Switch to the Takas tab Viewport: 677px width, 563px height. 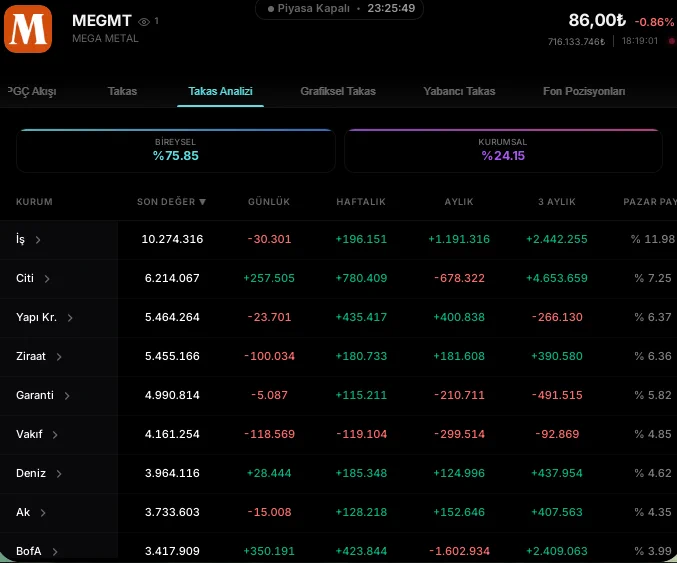point(122,91)
